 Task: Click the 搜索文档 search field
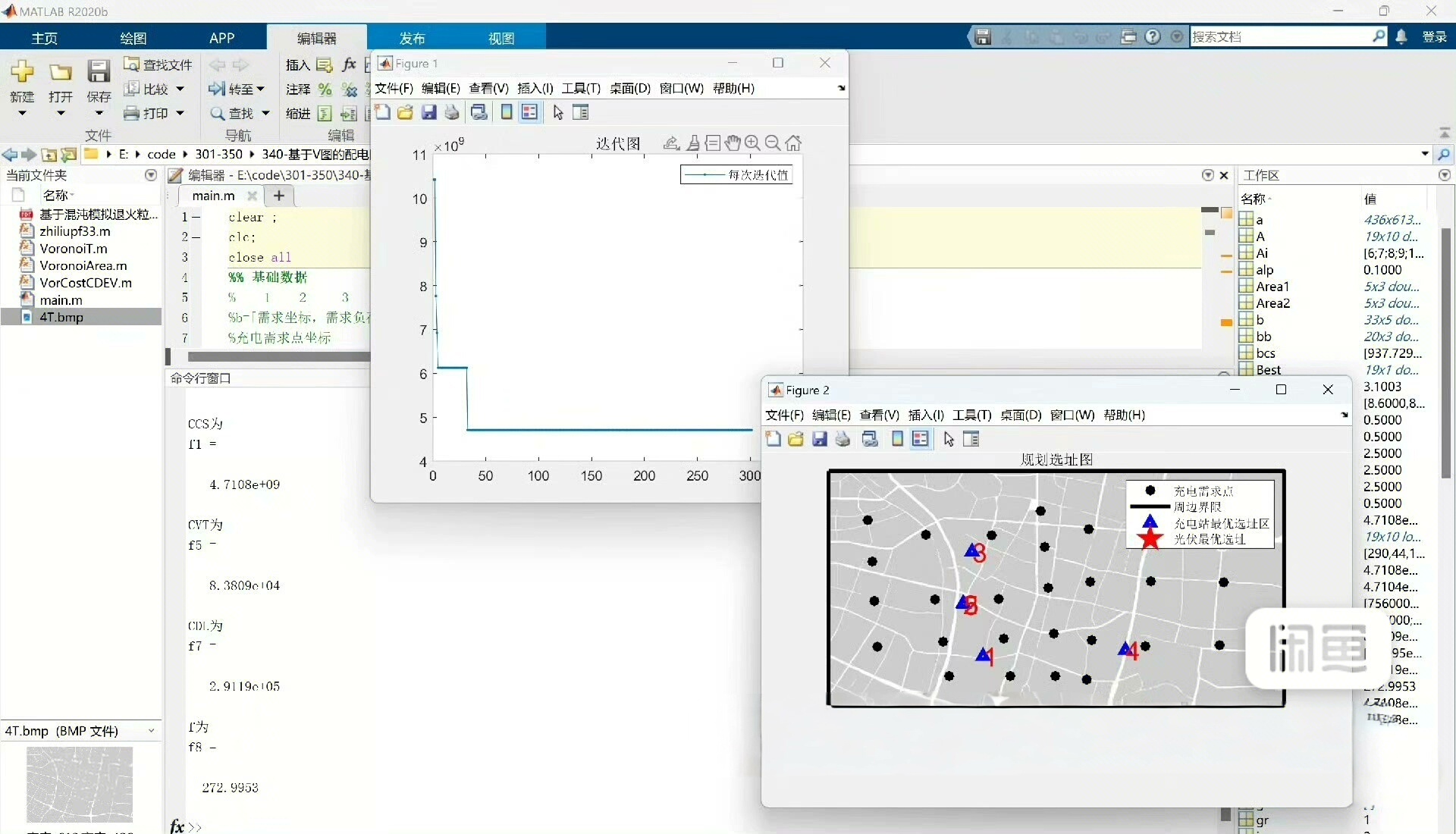(1280, 36)
